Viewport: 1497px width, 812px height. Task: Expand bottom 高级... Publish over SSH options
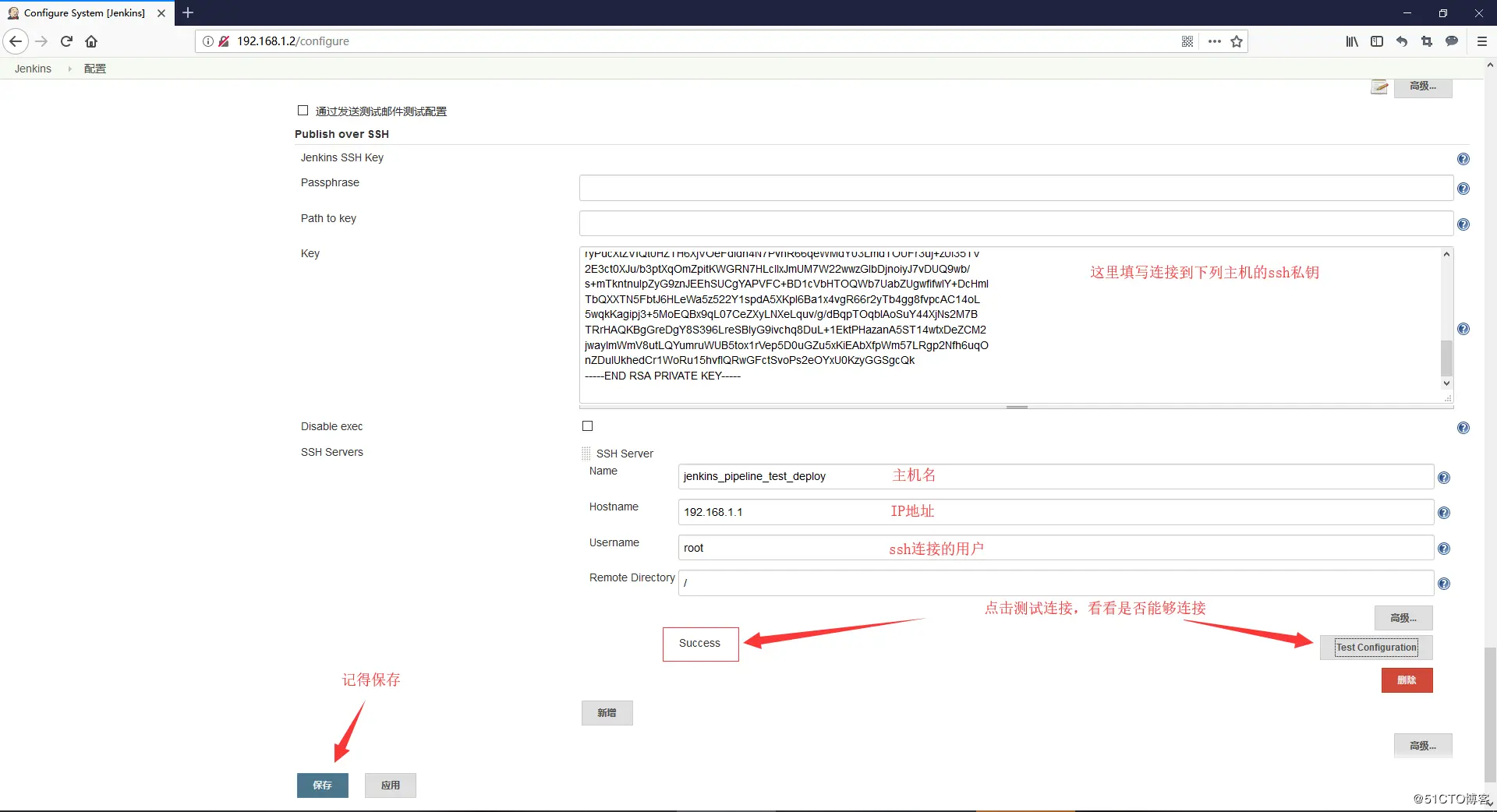click(x=1423, y=746)
